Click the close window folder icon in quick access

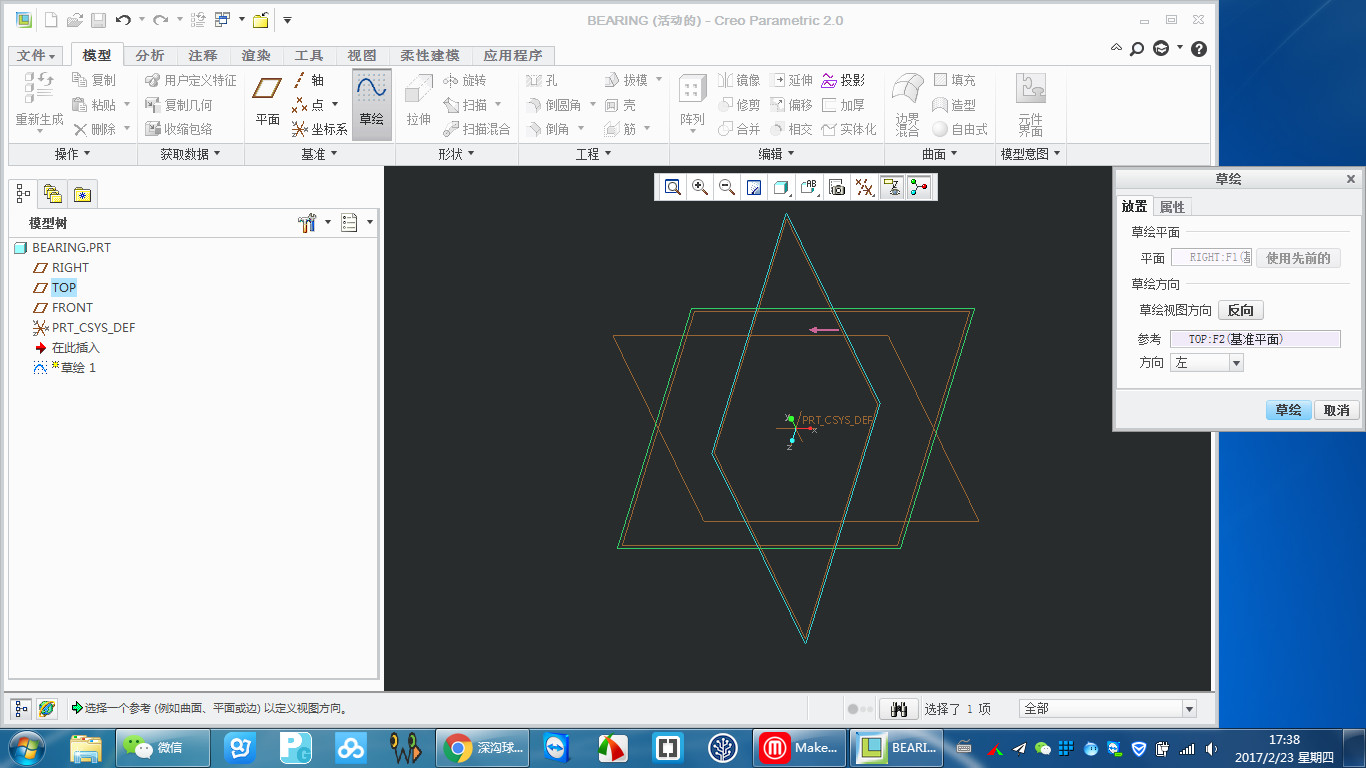(260, 20)
